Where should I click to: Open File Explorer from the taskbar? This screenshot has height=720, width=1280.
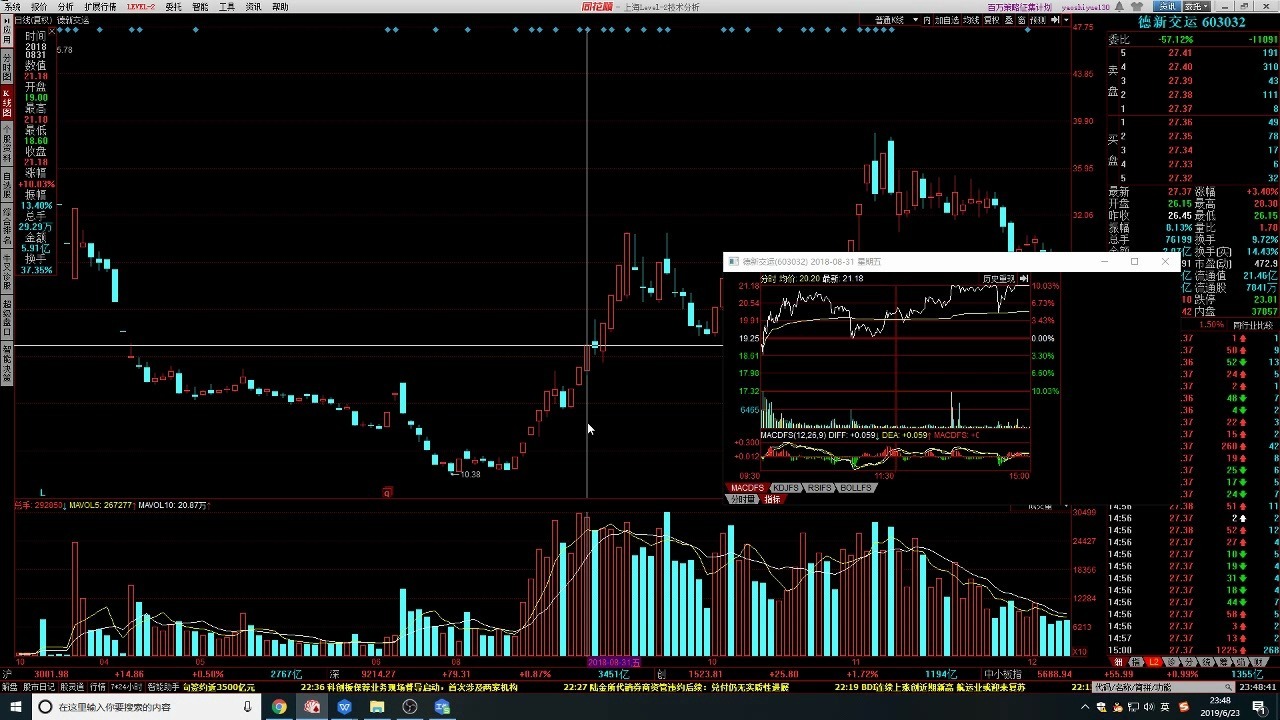(x=377, y=707)
